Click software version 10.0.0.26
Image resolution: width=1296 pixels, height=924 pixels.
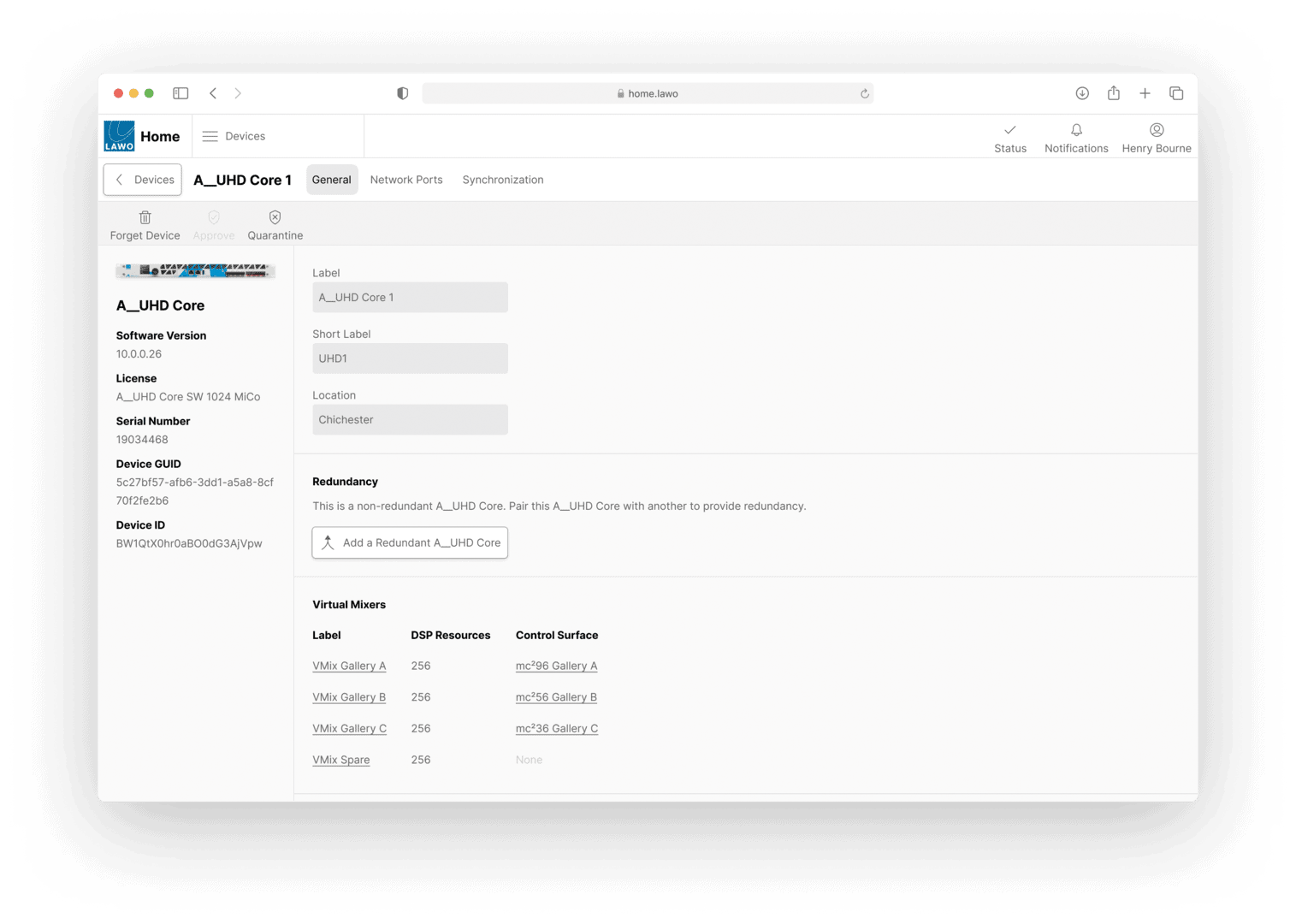pyautogui.click(x=139, y=354)
